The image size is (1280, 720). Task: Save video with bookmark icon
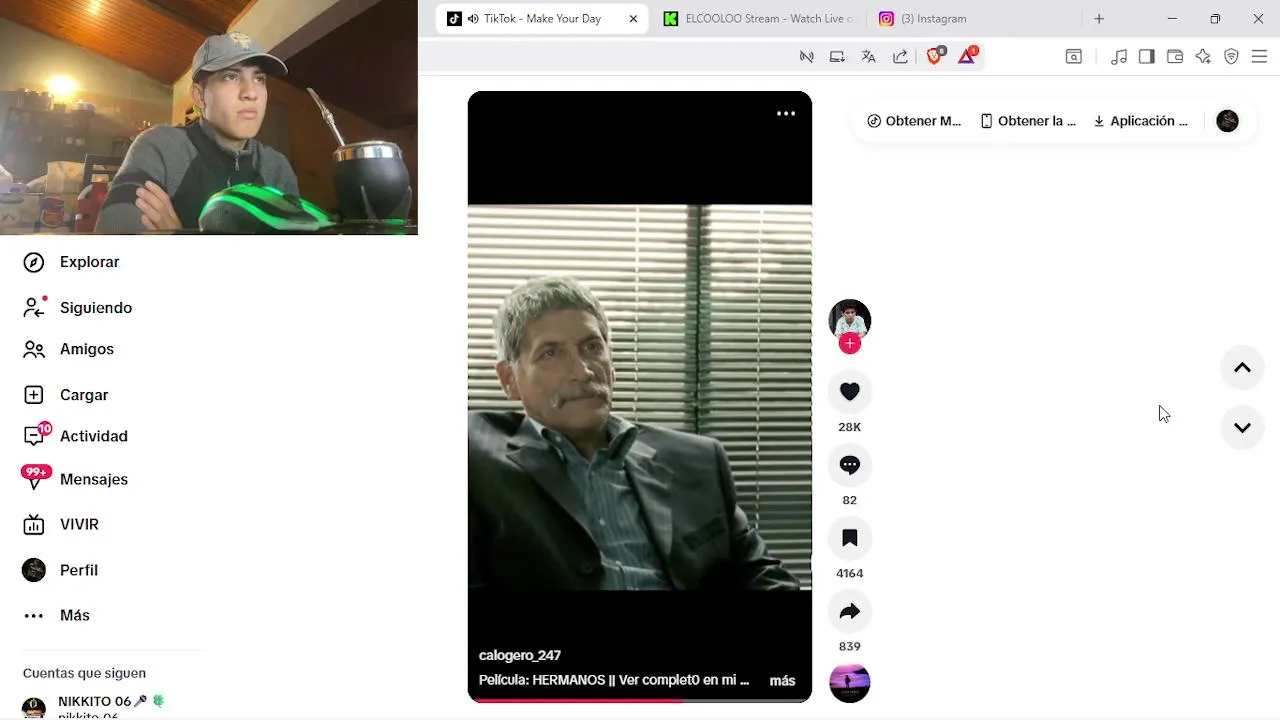pos(850,538)
